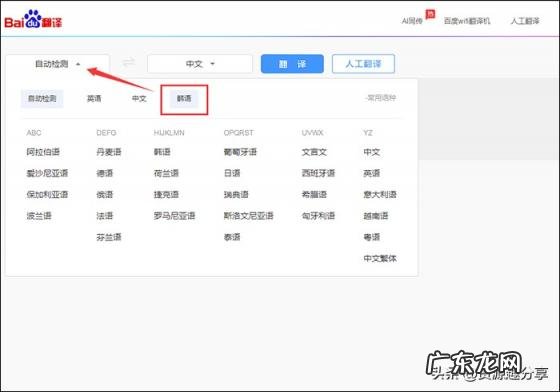
Task: Choose 罗马尼亚语 from the language list
Action: (174, 216)
